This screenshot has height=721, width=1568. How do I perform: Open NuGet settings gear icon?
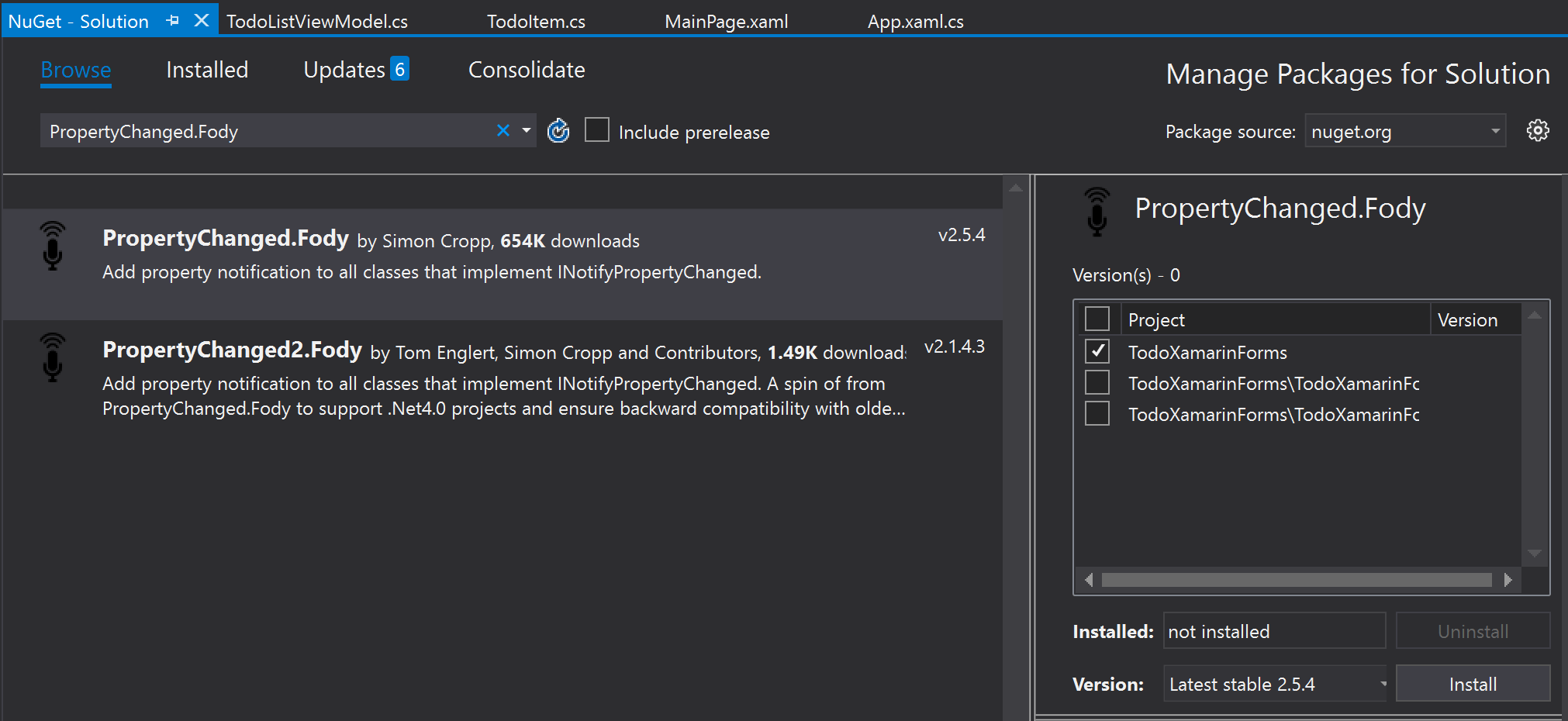1538,130
